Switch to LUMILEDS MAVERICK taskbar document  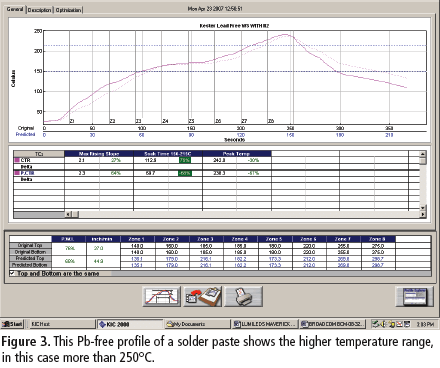coord(265,324)
